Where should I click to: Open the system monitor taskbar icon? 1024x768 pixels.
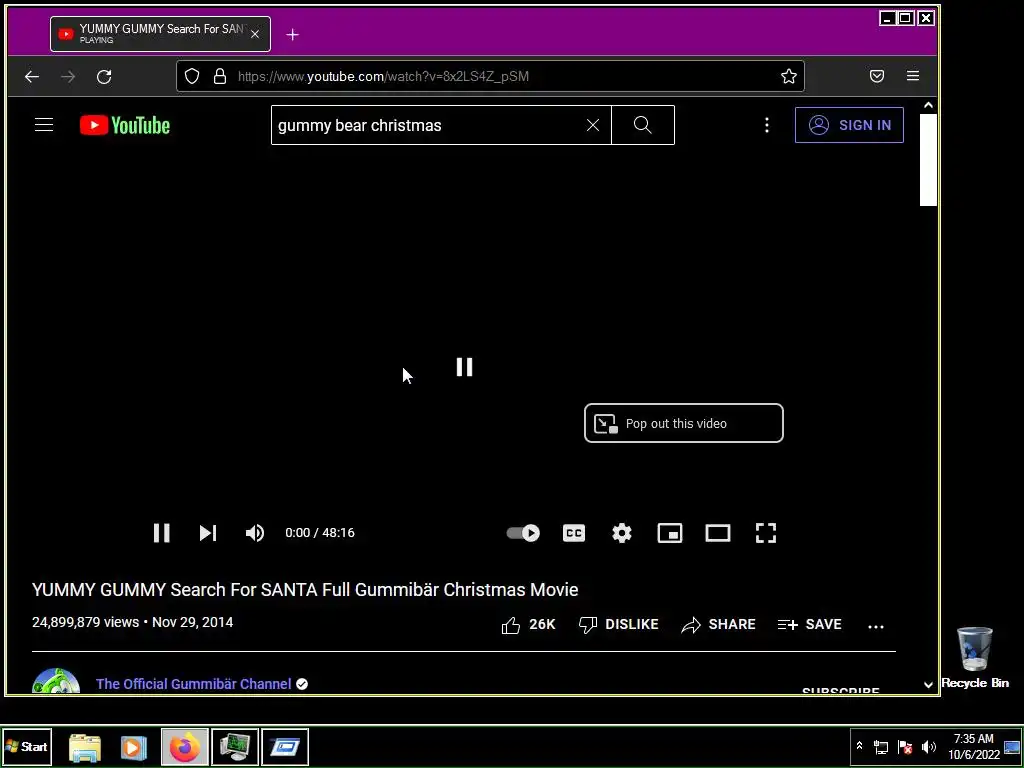point(234,747)
